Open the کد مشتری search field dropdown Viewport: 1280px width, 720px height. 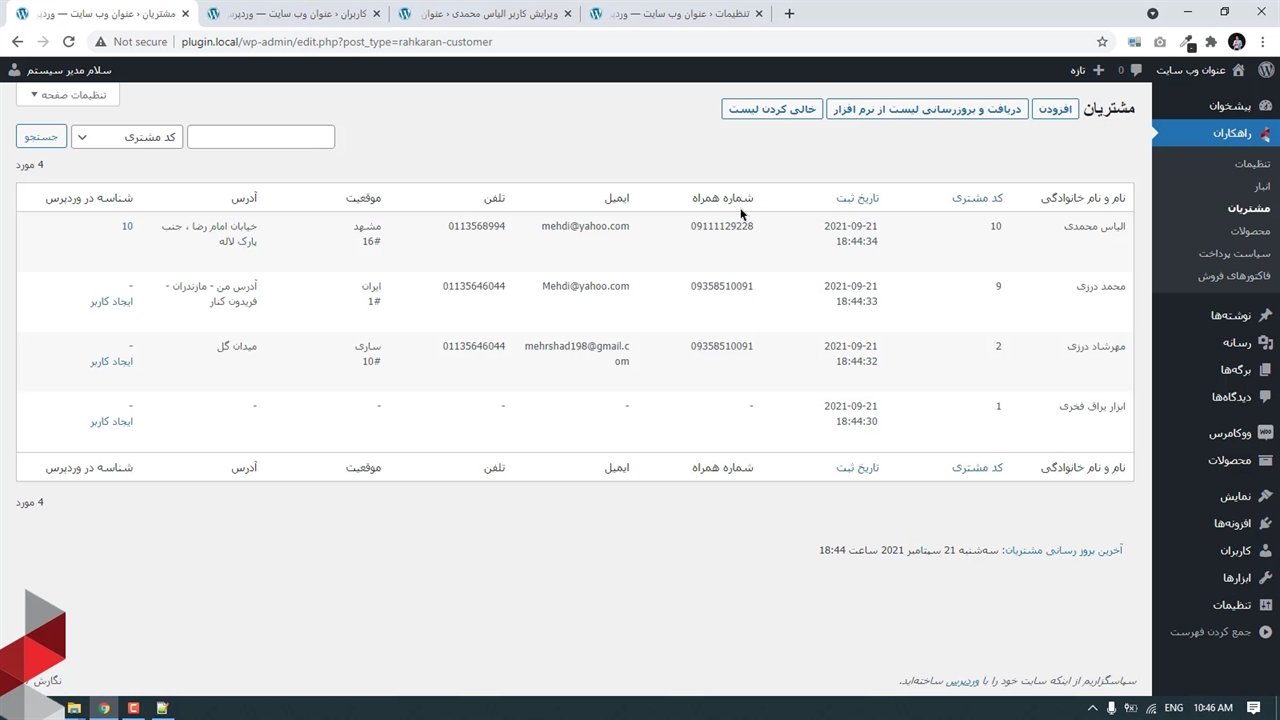[x=127, y=137]
